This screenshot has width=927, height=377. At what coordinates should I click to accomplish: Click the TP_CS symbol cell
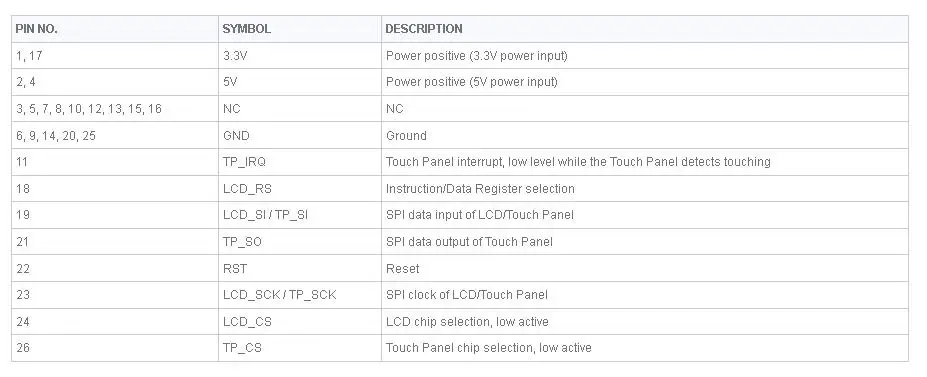[x=300, y=348]
